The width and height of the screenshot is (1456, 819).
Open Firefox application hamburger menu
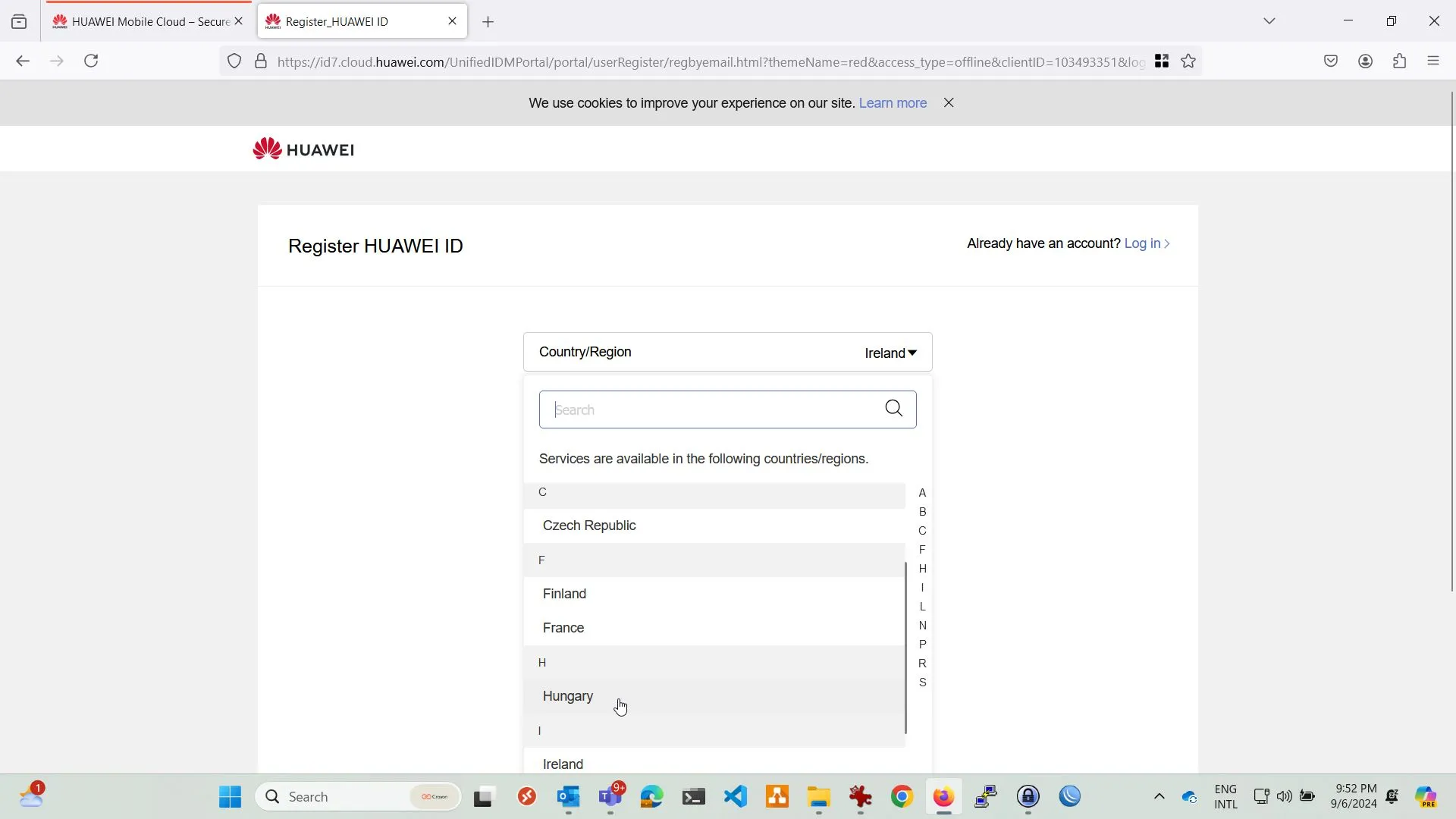pyautogui.click(x=1433, y=61)
